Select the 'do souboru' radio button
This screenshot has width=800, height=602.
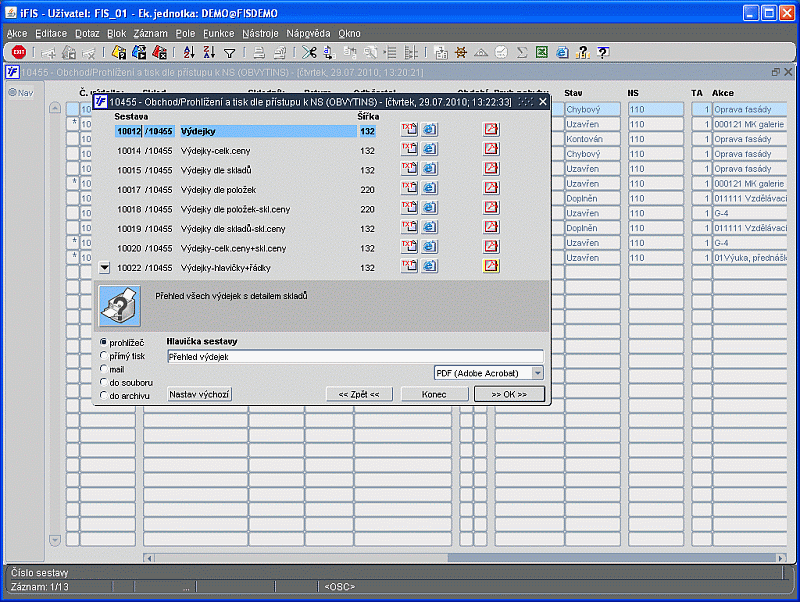tap(104, 382)
